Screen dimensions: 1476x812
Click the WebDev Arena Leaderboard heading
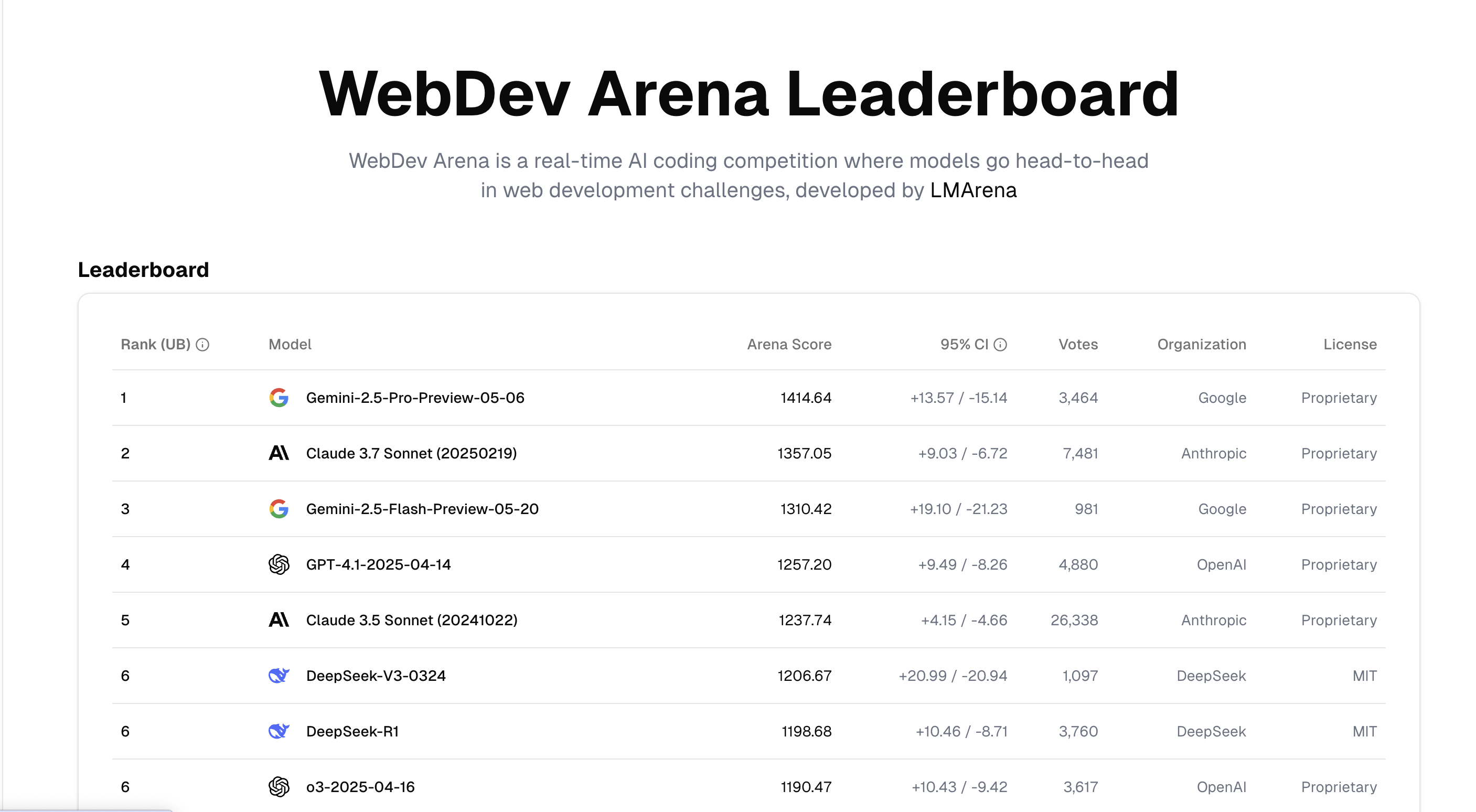(x=748, y=94)
